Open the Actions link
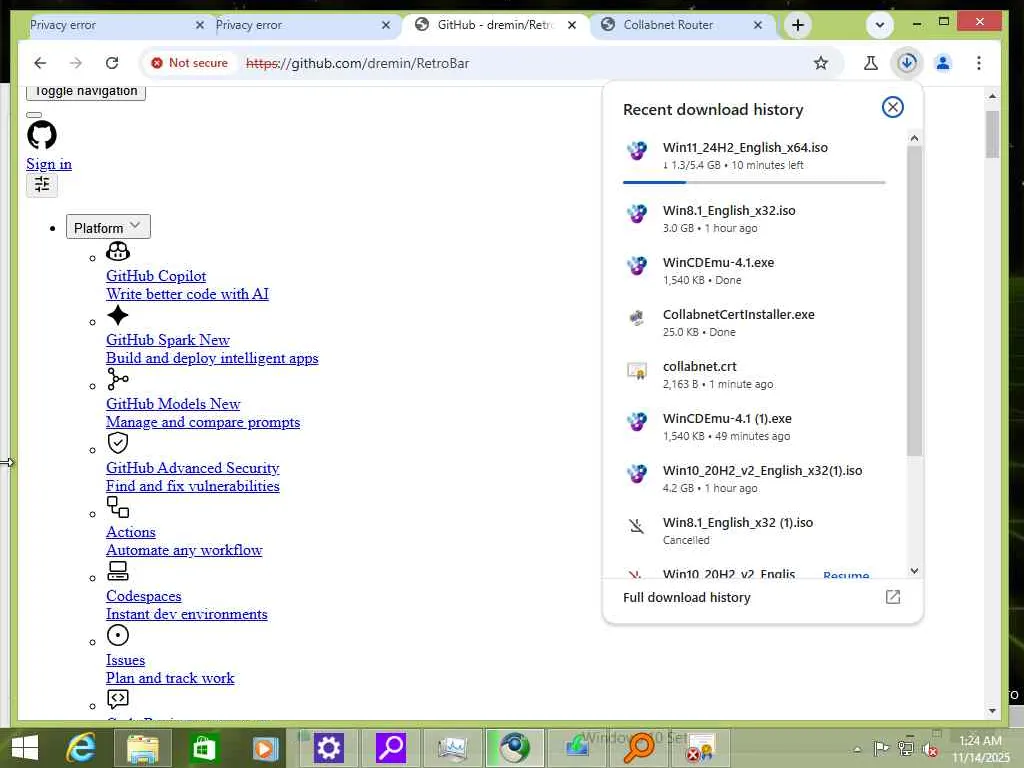The width and height of the screenshot is (1024, 768). coord(131,532)
